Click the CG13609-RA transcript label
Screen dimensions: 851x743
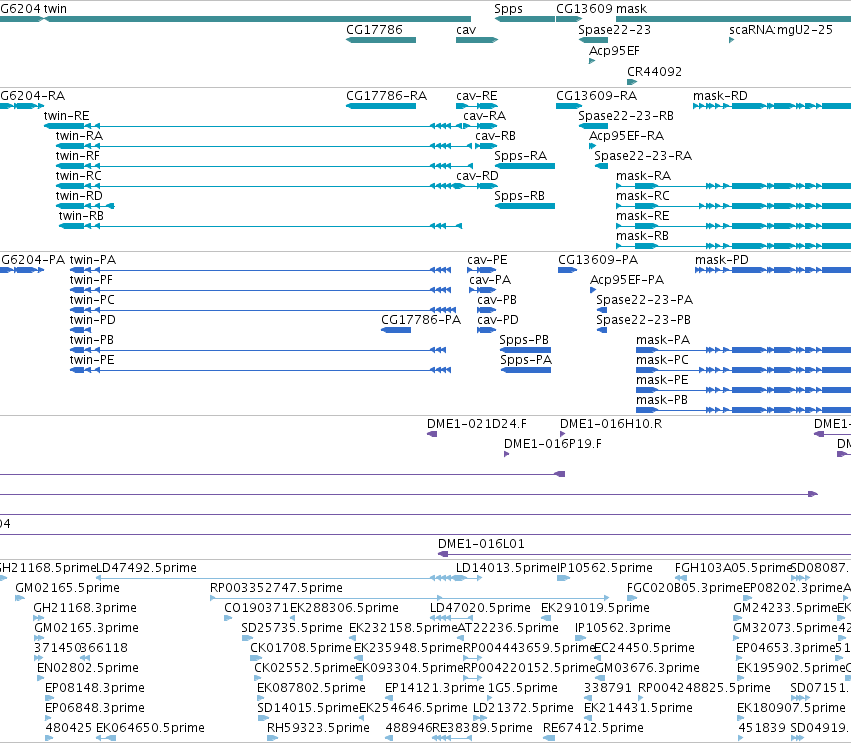coord(596,96)
